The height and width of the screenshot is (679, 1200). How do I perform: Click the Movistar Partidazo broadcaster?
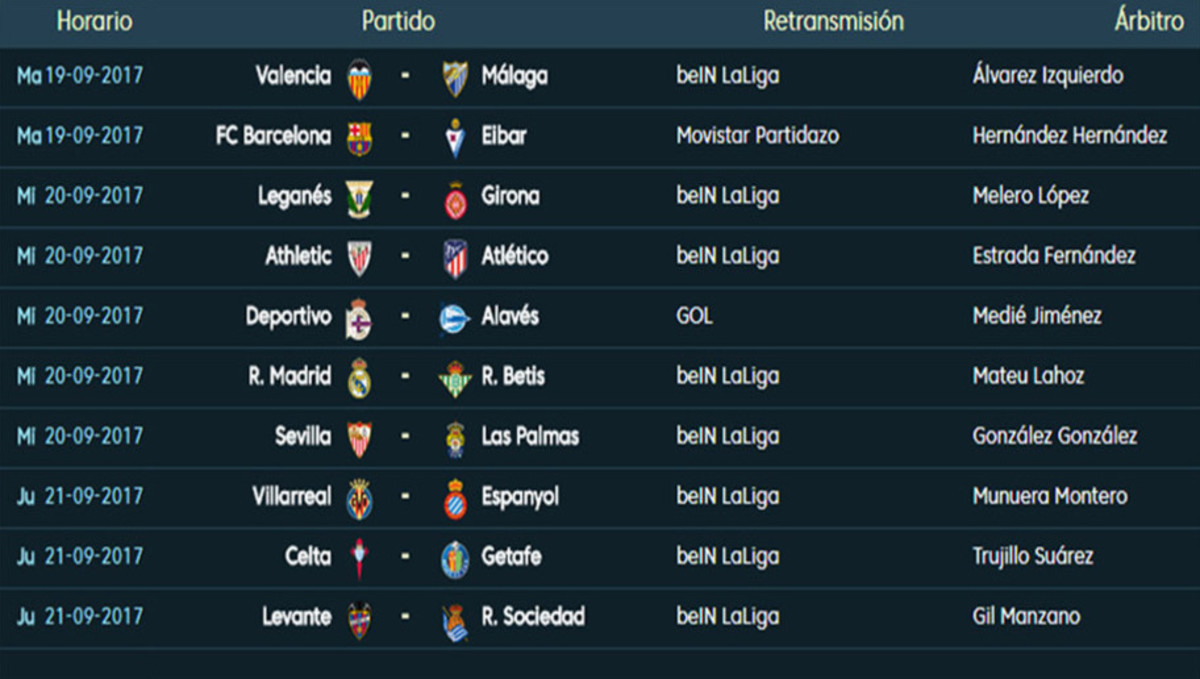click(x=757, y=136)
